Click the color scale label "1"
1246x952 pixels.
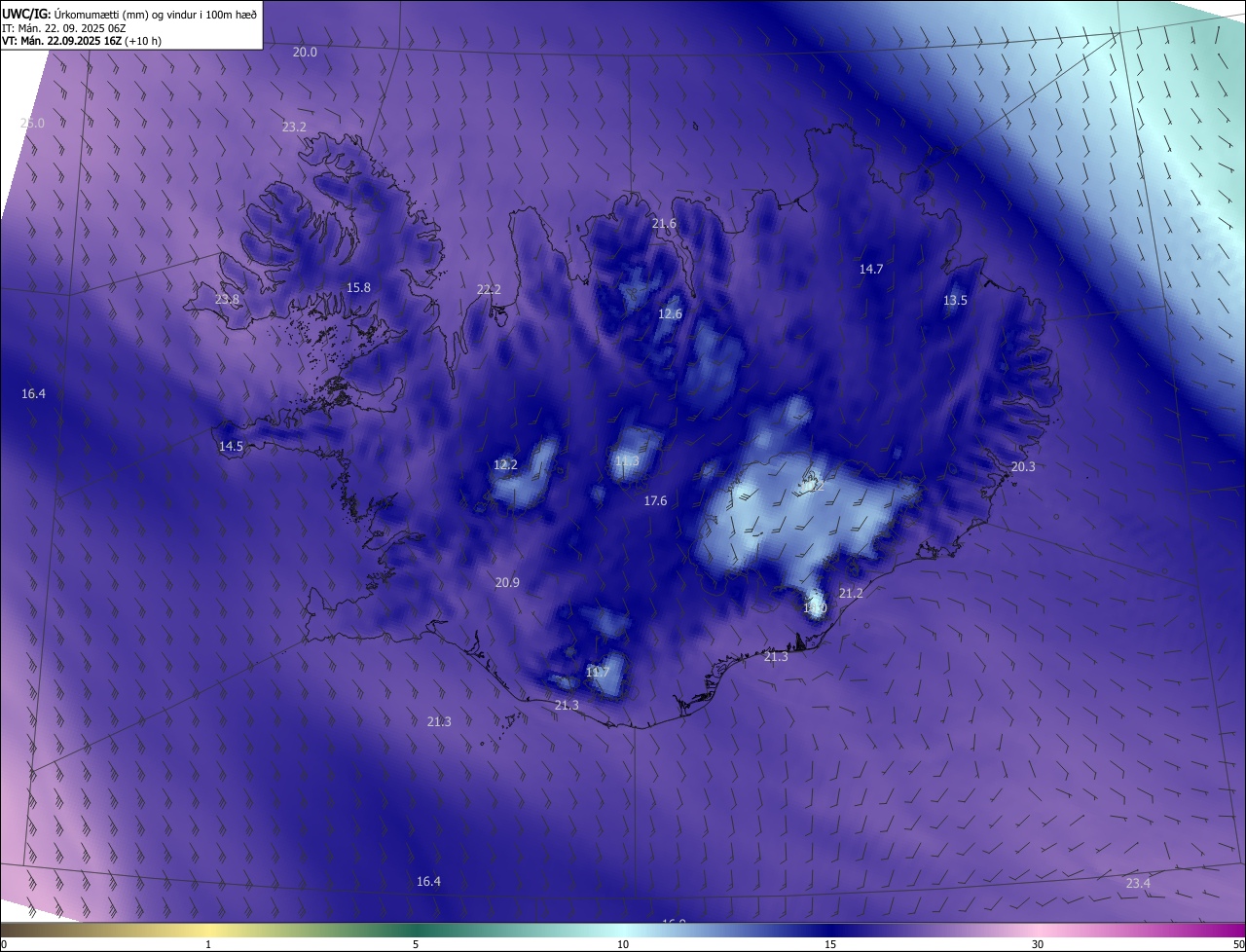coord(209,944)
